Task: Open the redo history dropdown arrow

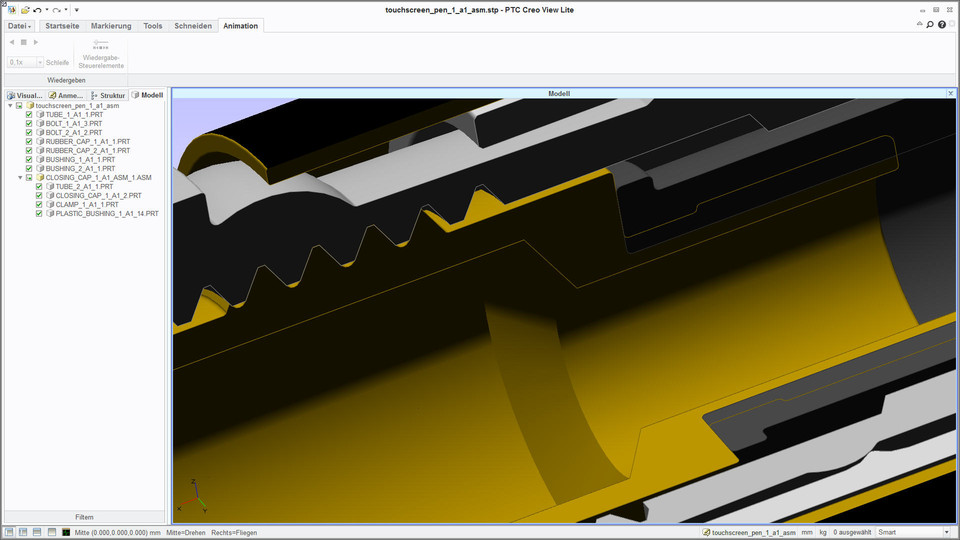Action: [66, 10]
